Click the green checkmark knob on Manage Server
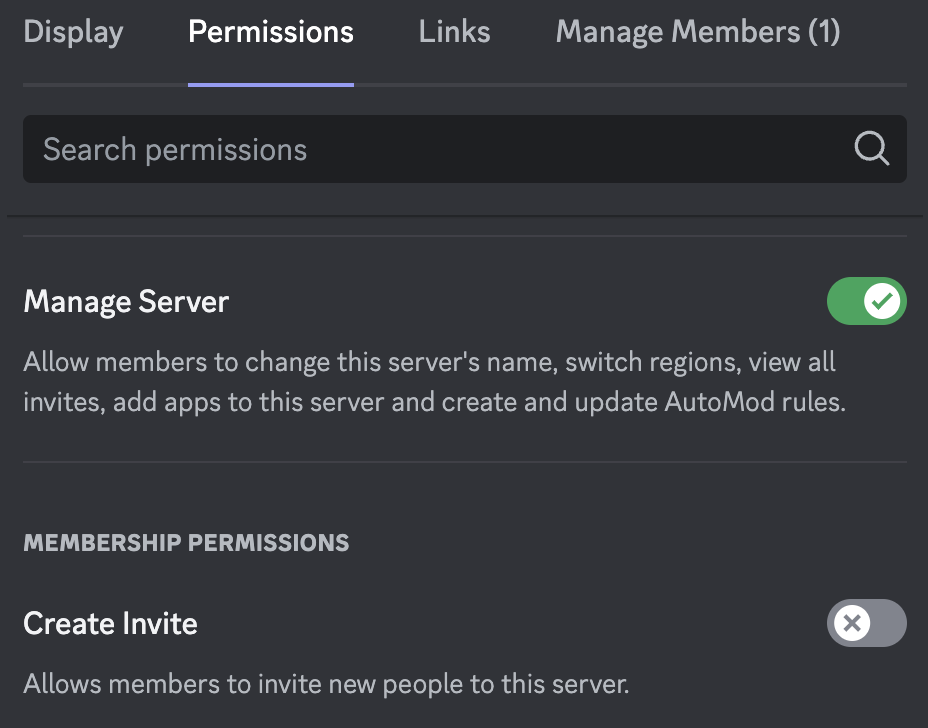Viewport: 928px width, 728px height. 882,301
